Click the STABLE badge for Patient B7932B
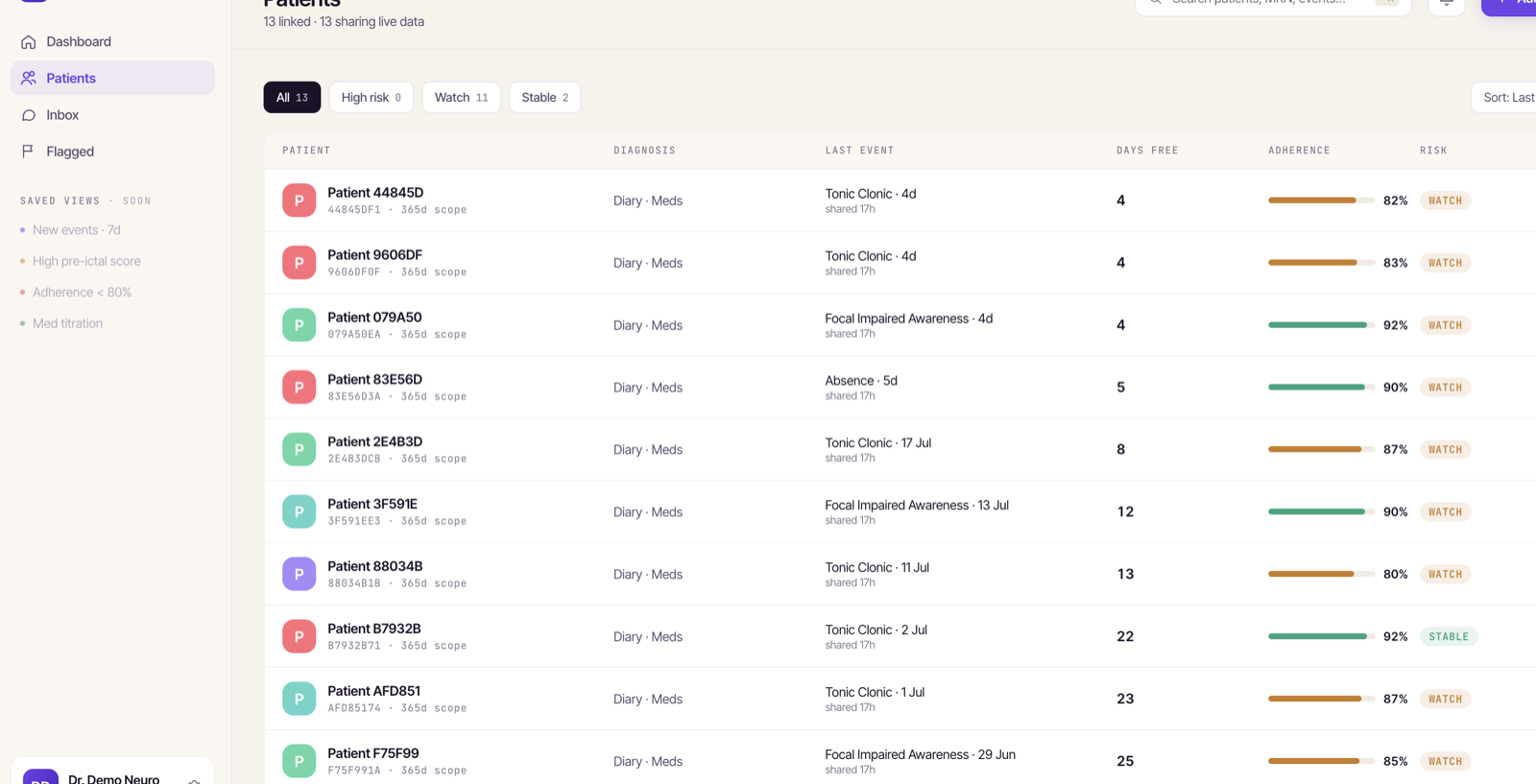1536x784 pixels. pyautogui.click(x=1449, y=637)
